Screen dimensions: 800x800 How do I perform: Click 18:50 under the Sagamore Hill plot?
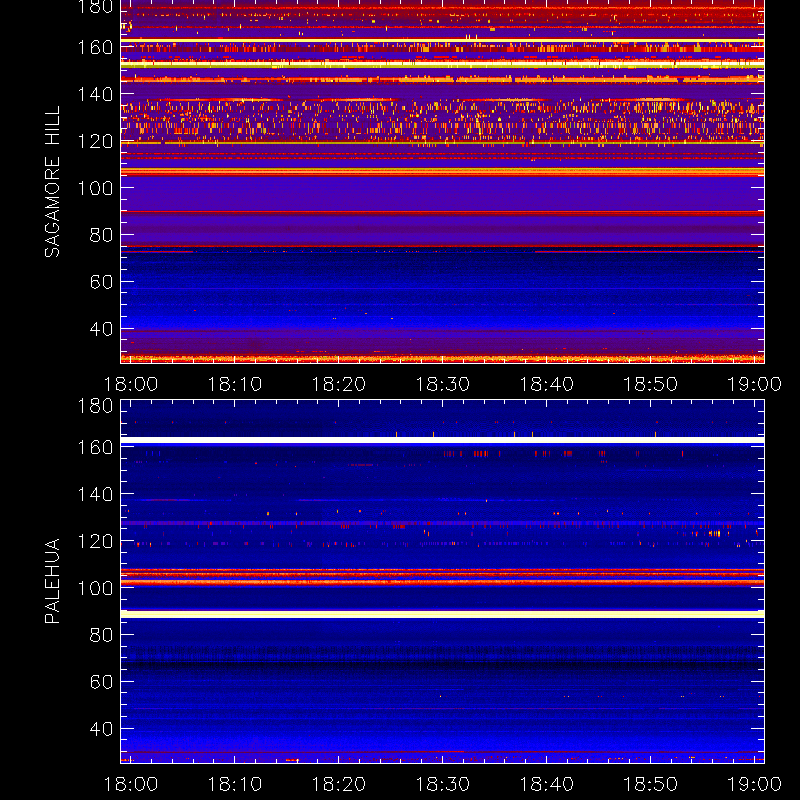651,384
